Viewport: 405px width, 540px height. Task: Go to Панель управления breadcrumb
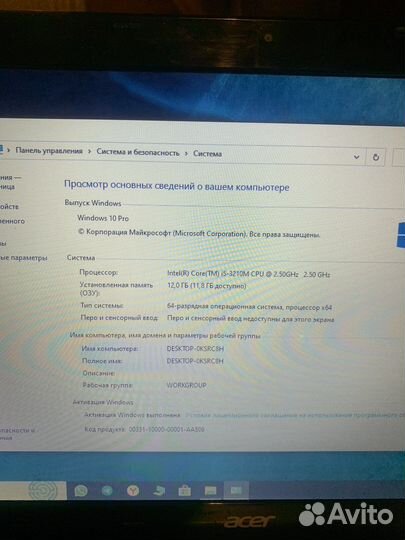tap(49, 151)
